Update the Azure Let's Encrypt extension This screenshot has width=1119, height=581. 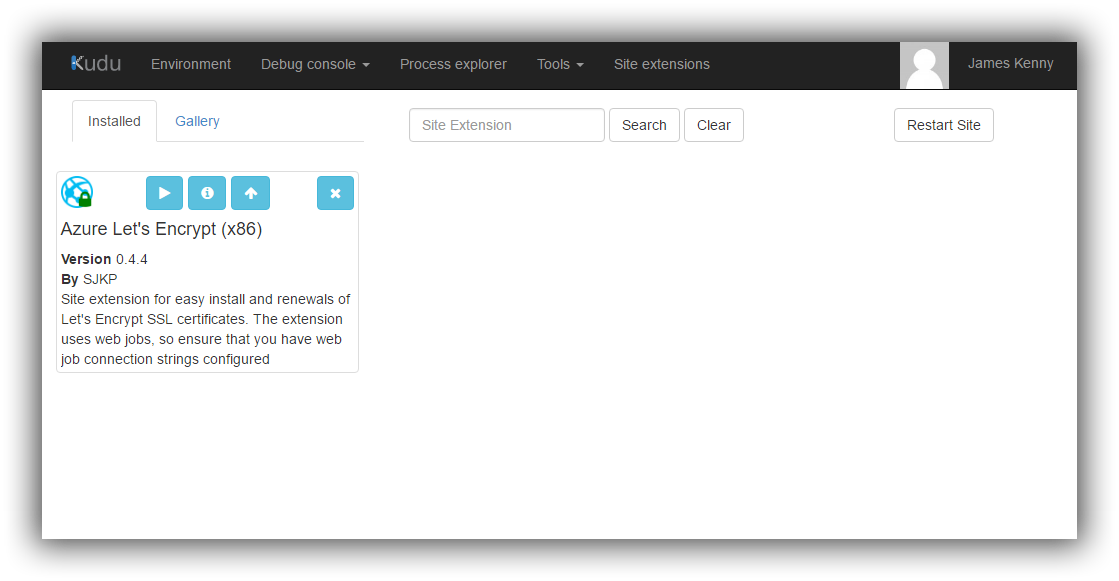[x=250, y=193]
